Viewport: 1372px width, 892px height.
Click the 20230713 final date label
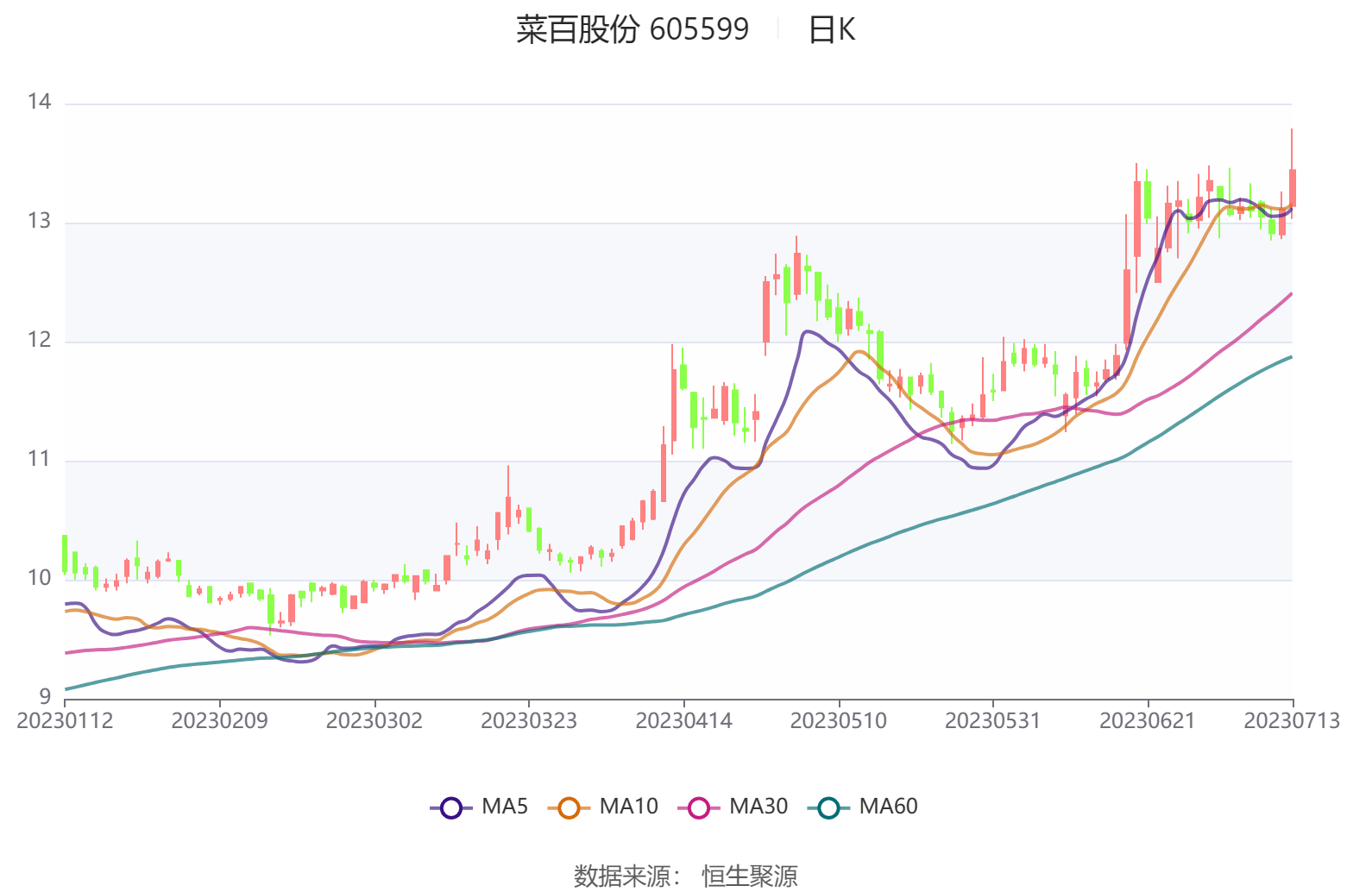1291,721
